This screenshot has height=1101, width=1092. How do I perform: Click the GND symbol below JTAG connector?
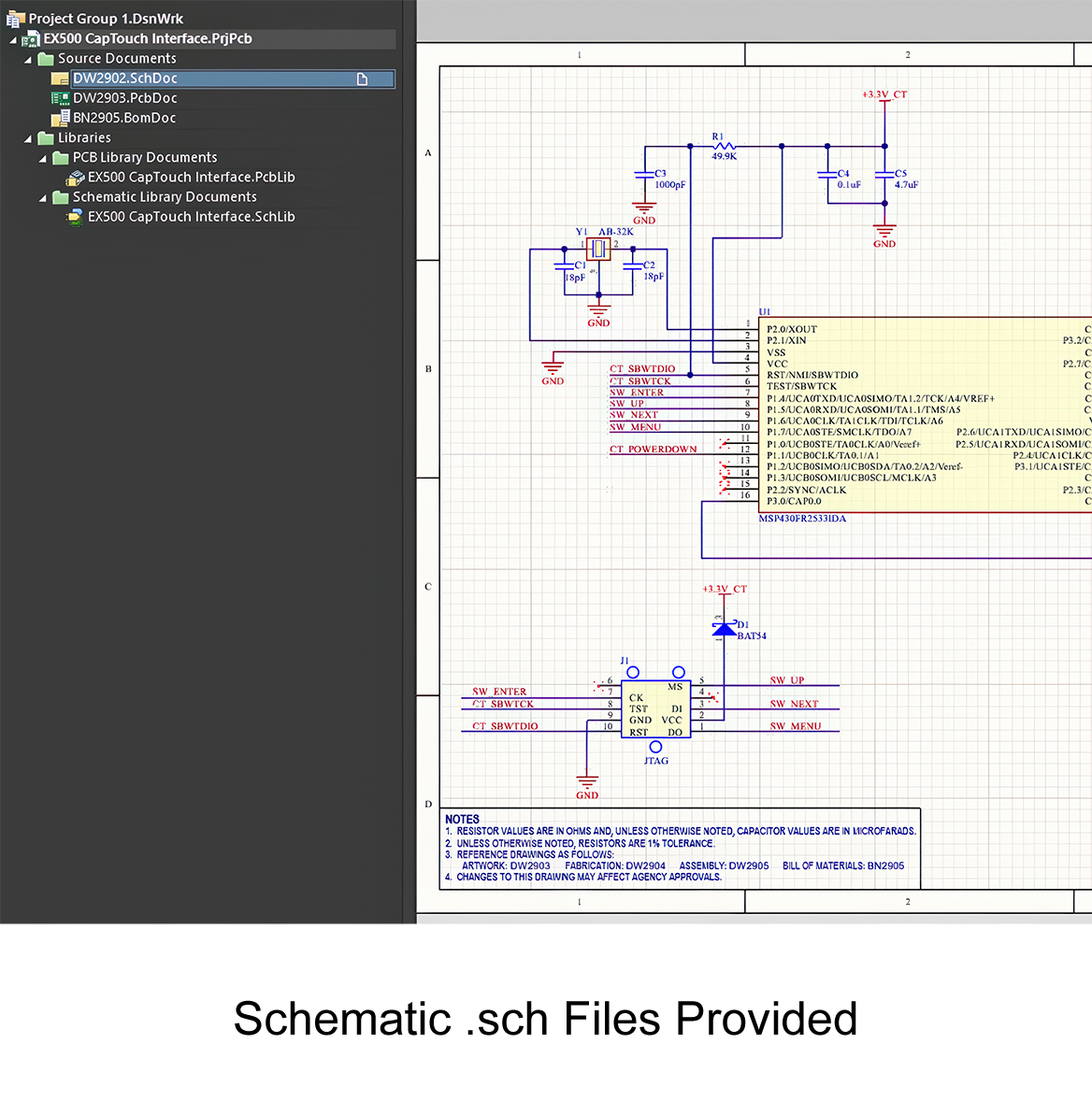587,788
